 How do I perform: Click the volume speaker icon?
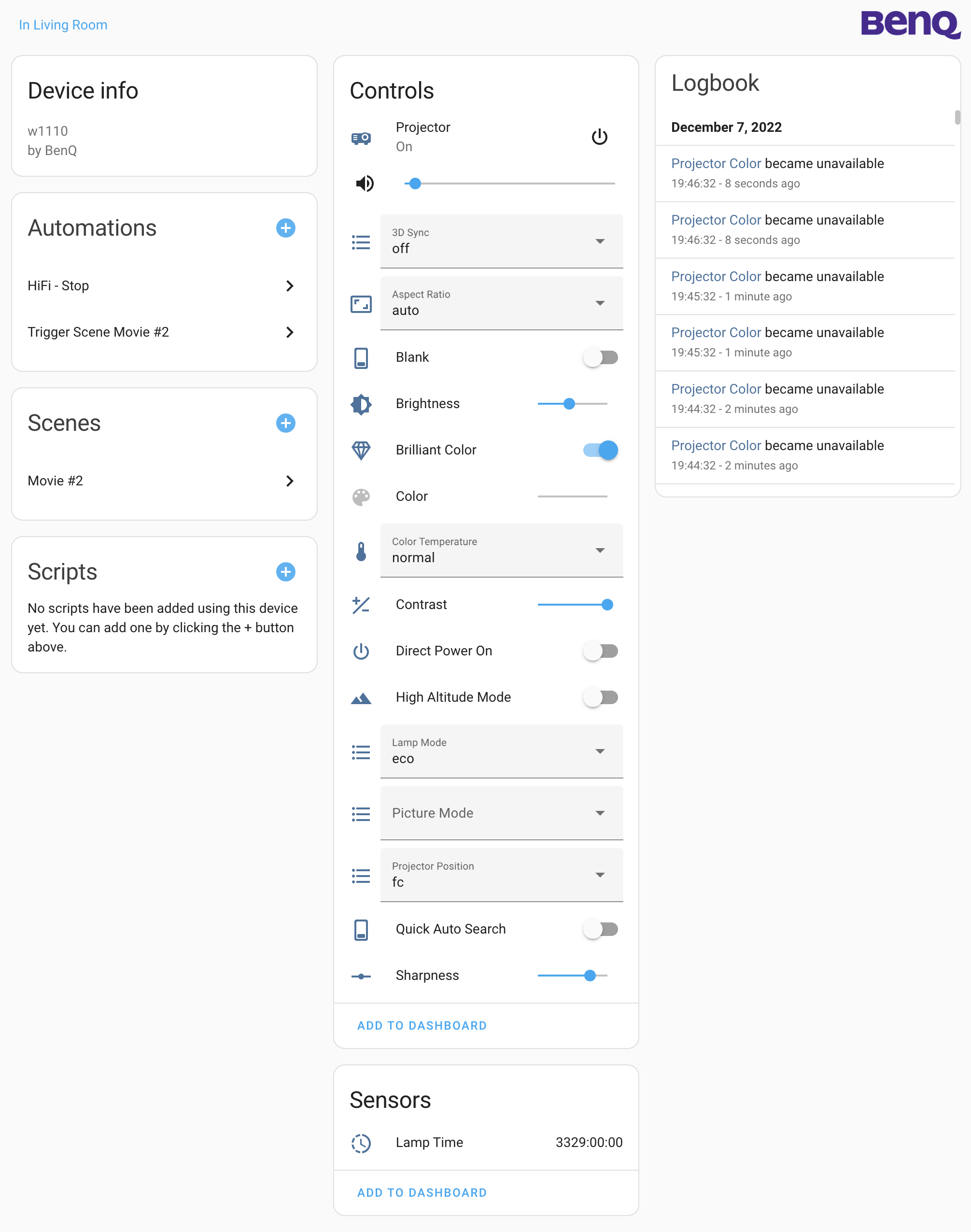365,184
